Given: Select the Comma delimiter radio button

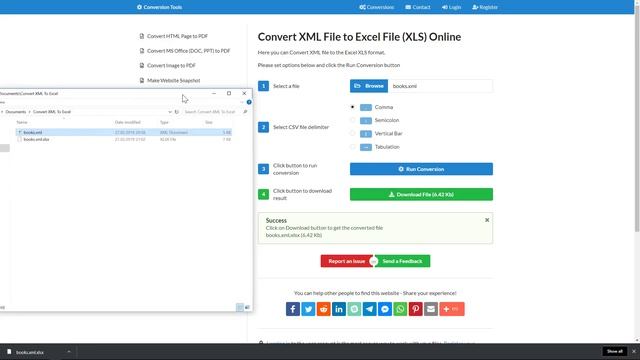Looking at the screenshot, I should pyautogui.click(x=352, y=107).
